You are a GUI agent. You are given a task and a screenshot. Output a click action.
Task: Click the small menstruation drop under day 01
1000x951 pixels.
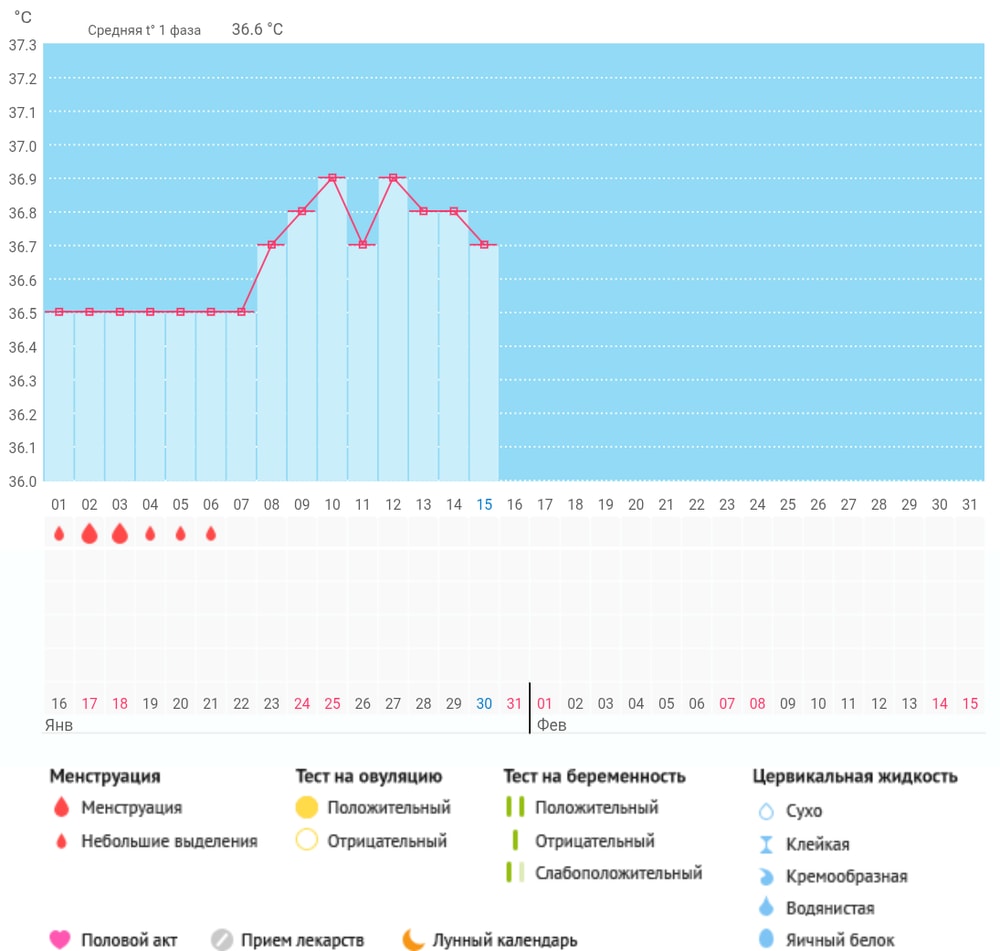coord(59,533)
